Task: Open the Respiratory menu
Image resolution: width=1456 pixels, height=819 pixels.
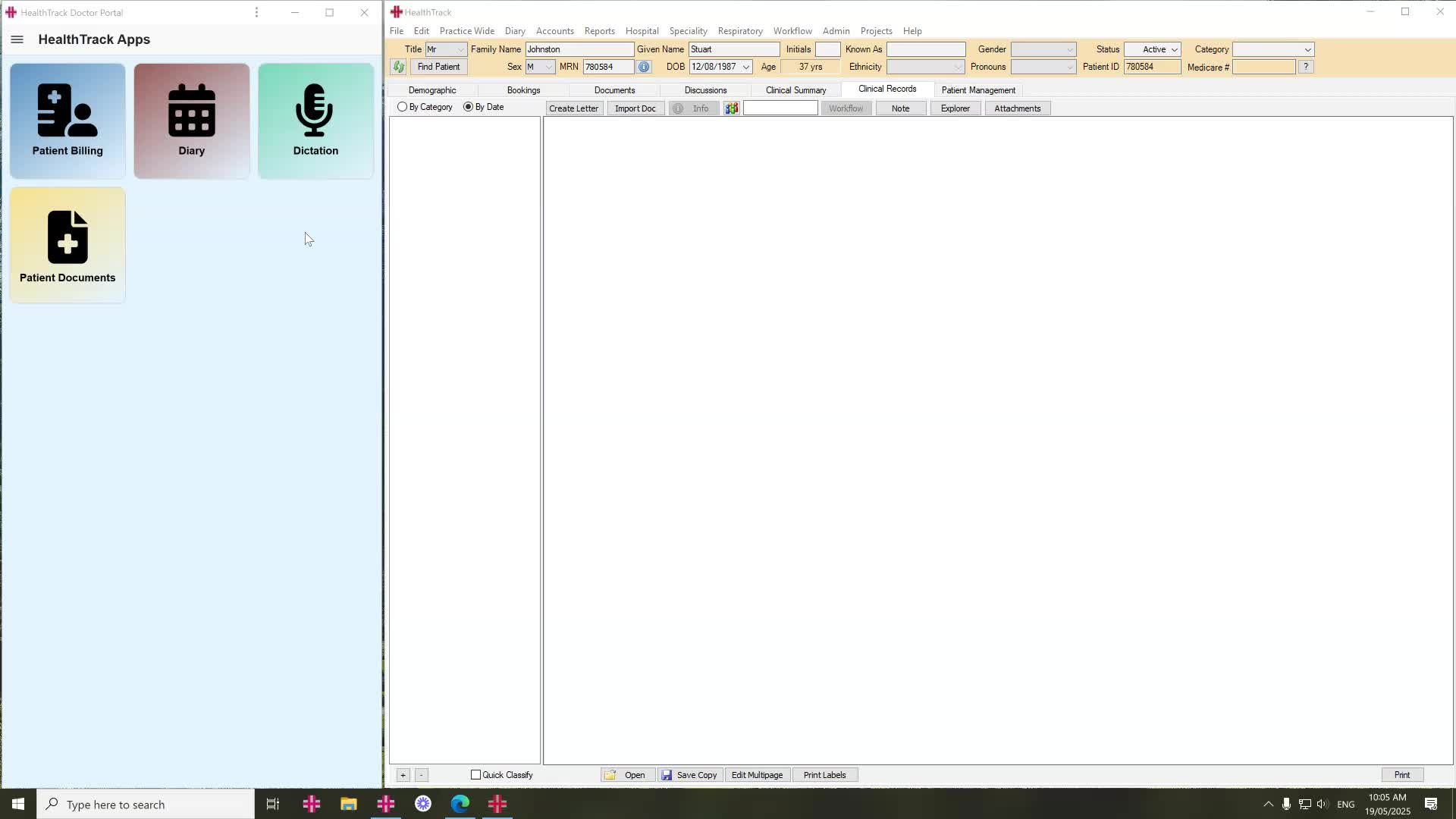Action: pyautogui.click(x=740, y=31)
